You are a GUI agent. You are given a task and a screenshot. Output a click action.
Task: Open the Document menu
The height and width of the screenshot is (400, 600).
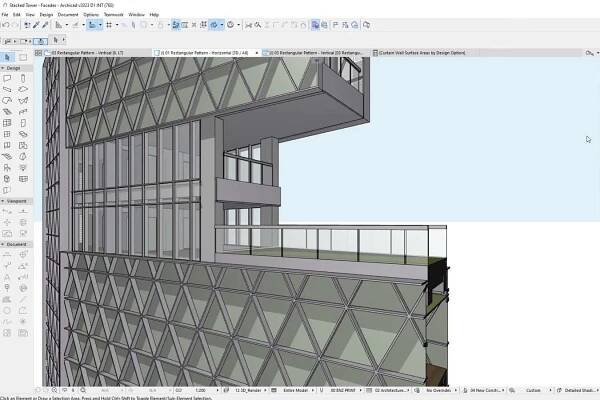pyautogui.click(x=67, y=15)
